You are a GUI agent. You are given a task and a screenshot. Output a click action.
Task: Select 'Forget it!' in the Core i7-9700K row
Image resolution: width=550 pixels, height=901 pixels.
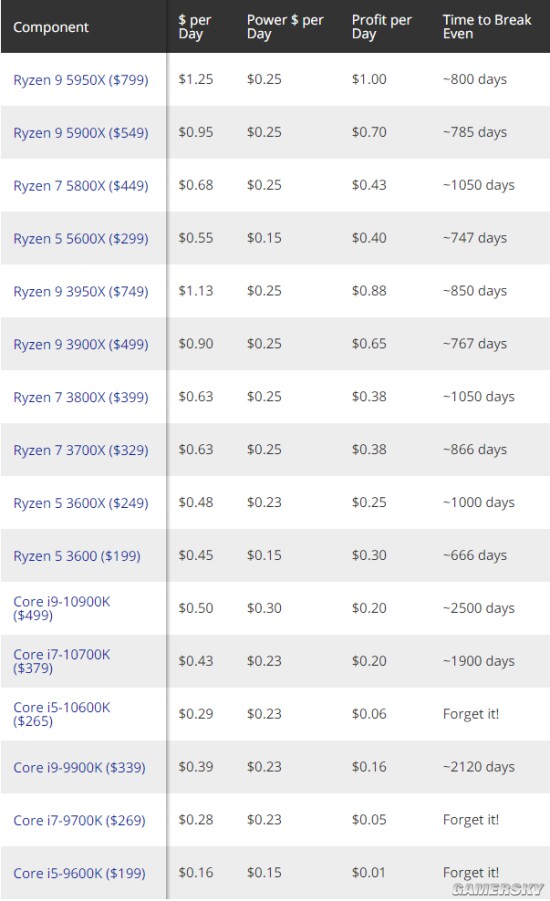pos(471,819)
